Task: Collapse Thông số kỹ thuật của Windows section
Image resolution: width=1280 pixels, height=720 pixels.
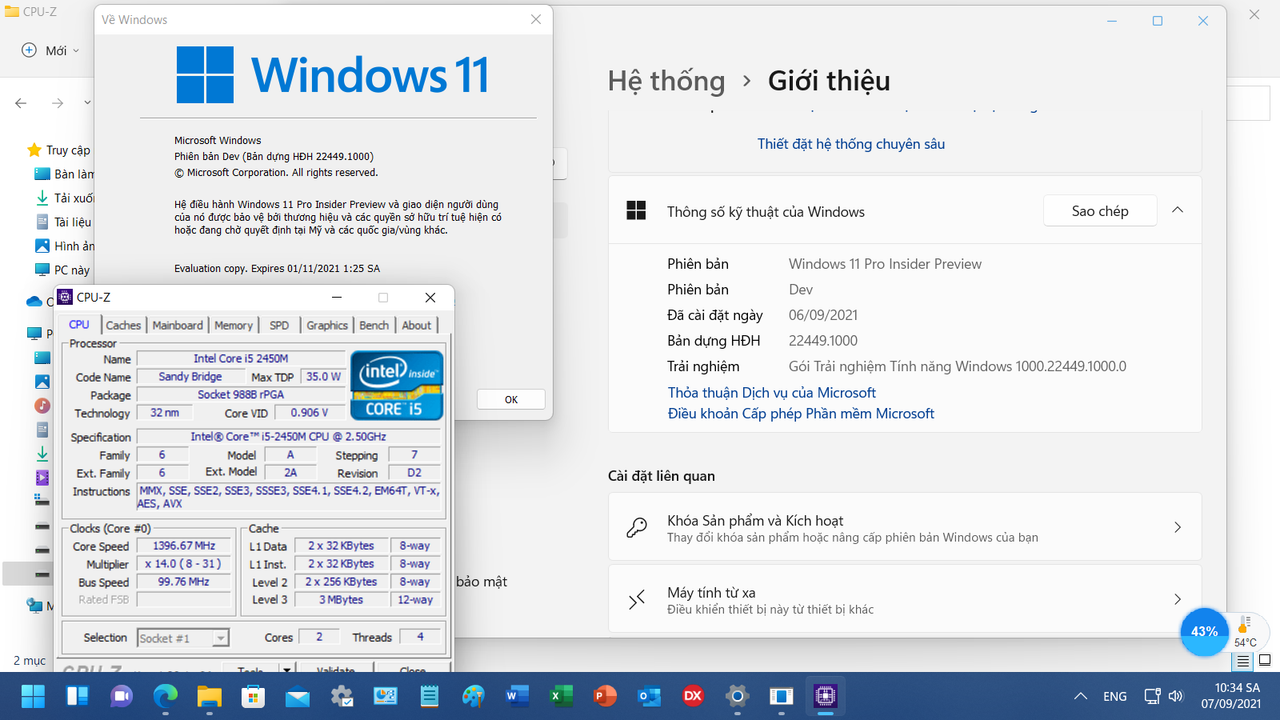Action: [x=1177, y=210]
